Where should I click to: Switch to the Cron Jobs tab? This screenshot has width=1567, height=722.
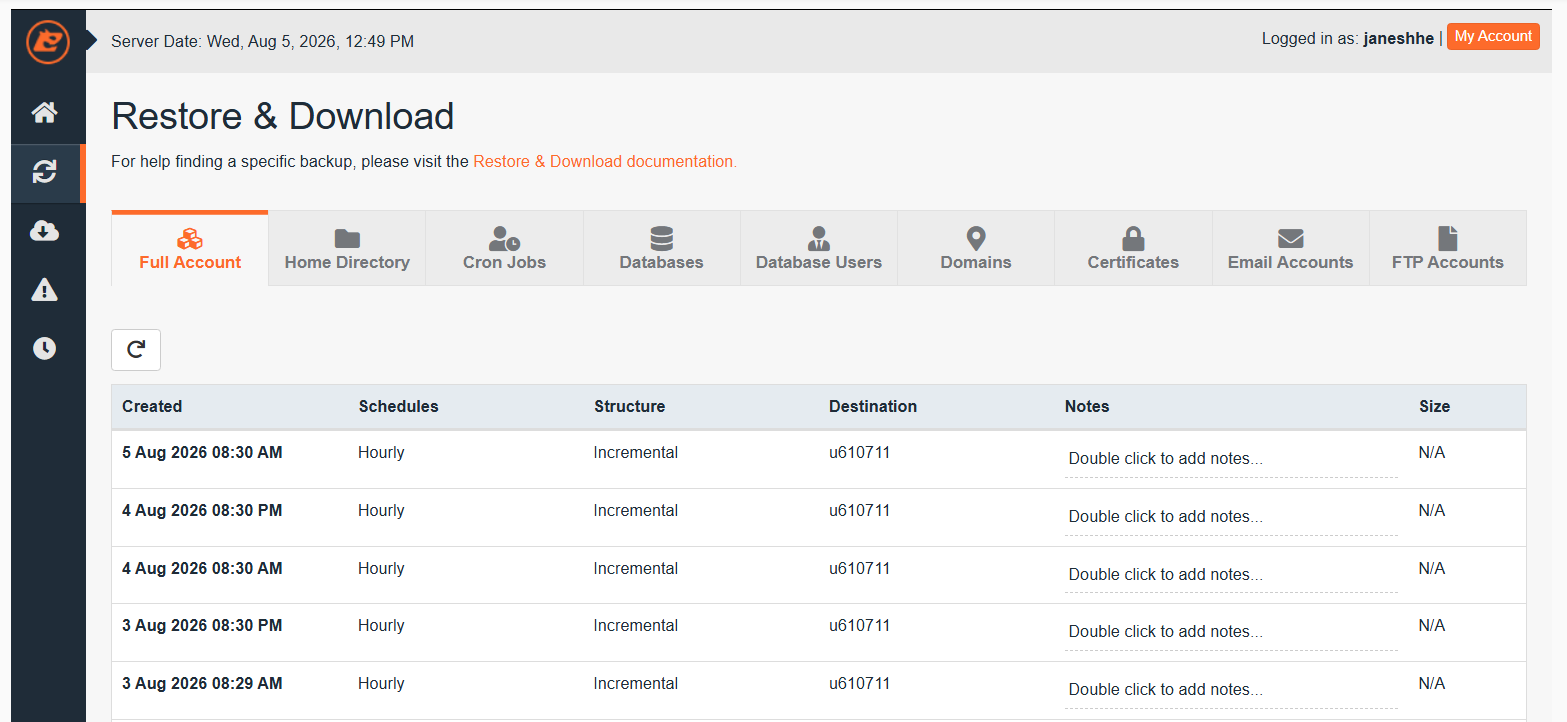tap(504, 248)
